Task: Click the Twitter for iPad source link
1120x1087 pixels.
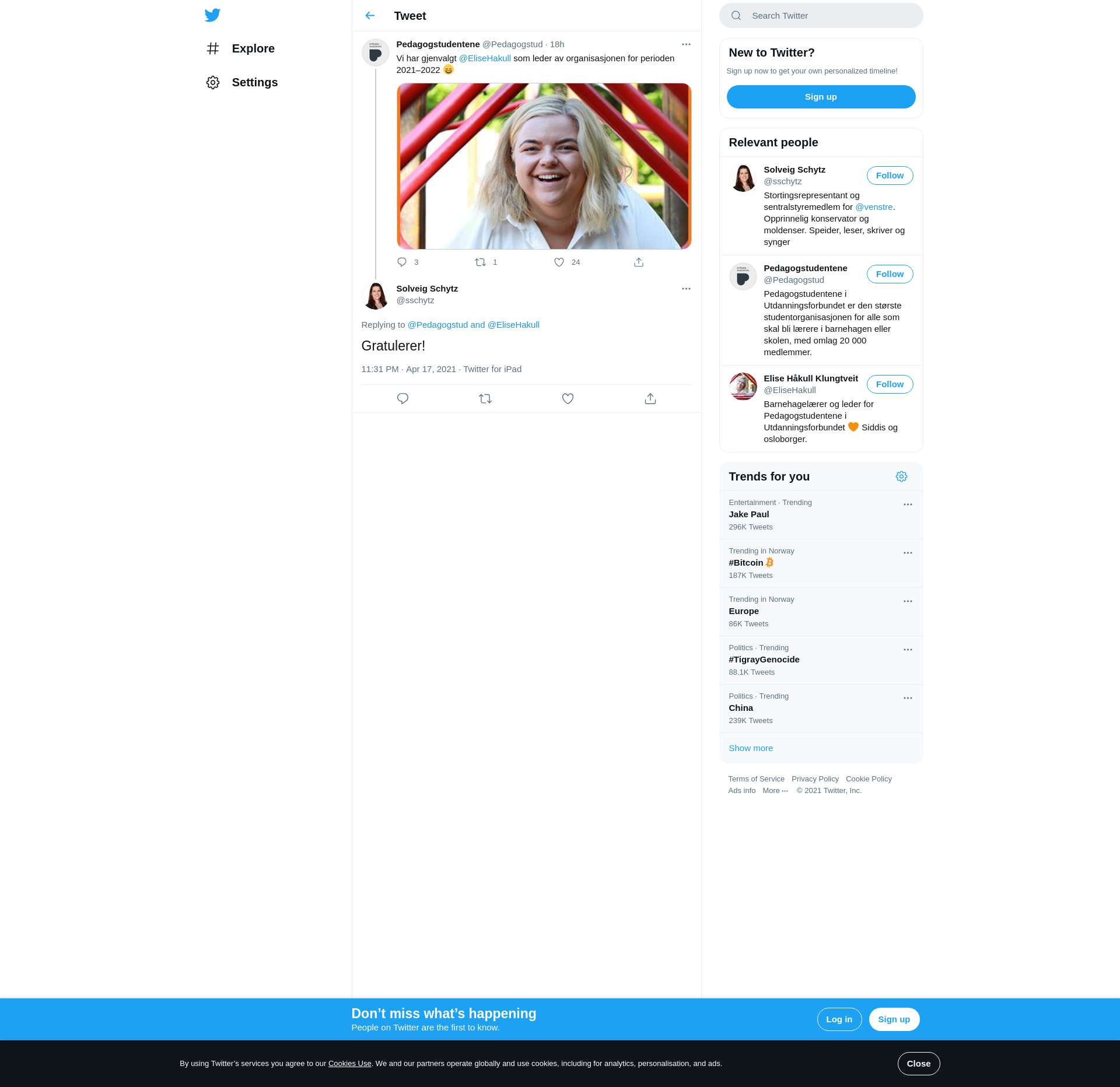Action: tap(492, 369)
